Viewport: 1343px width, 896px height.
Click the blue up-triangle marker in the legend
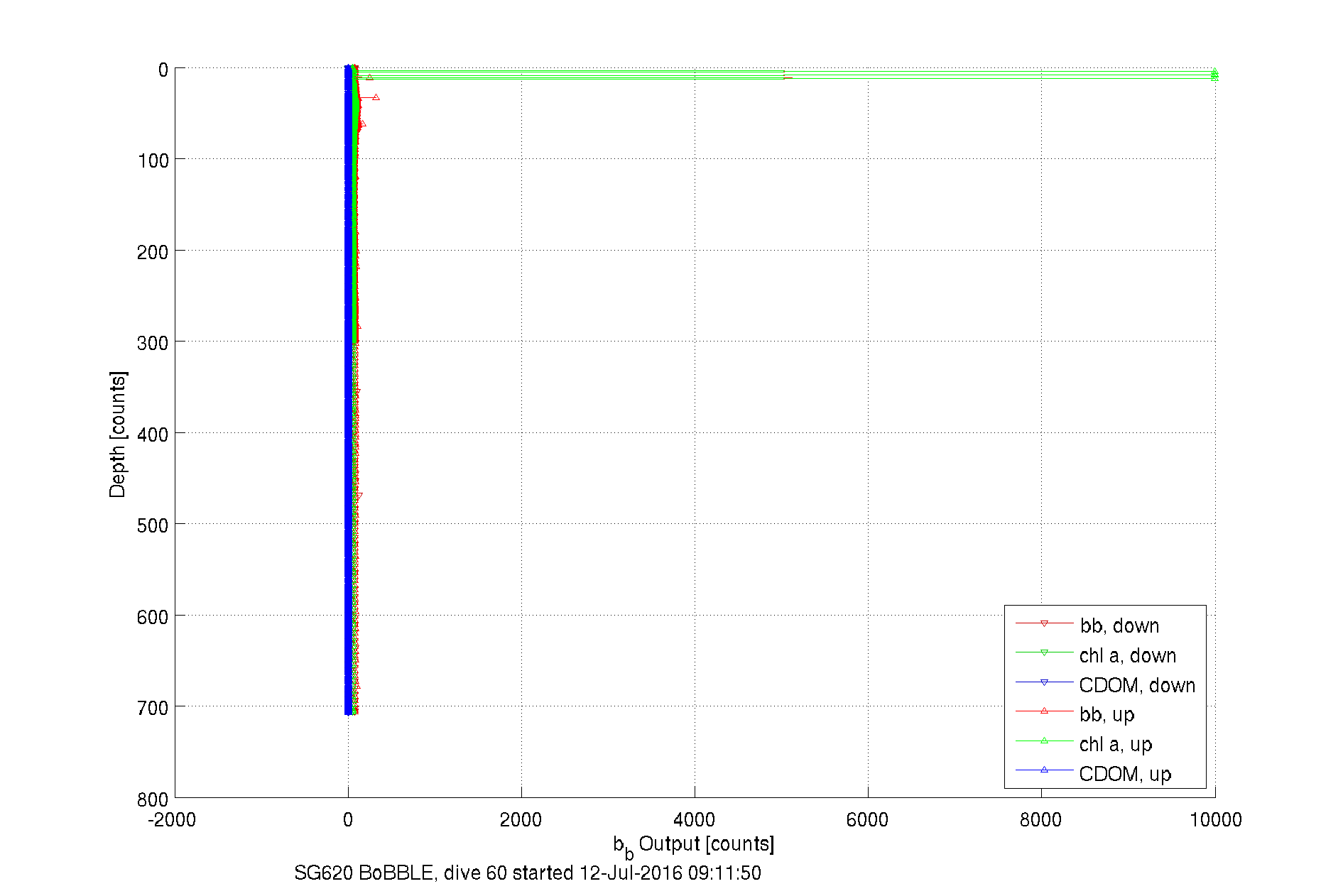pos(1044,770)
